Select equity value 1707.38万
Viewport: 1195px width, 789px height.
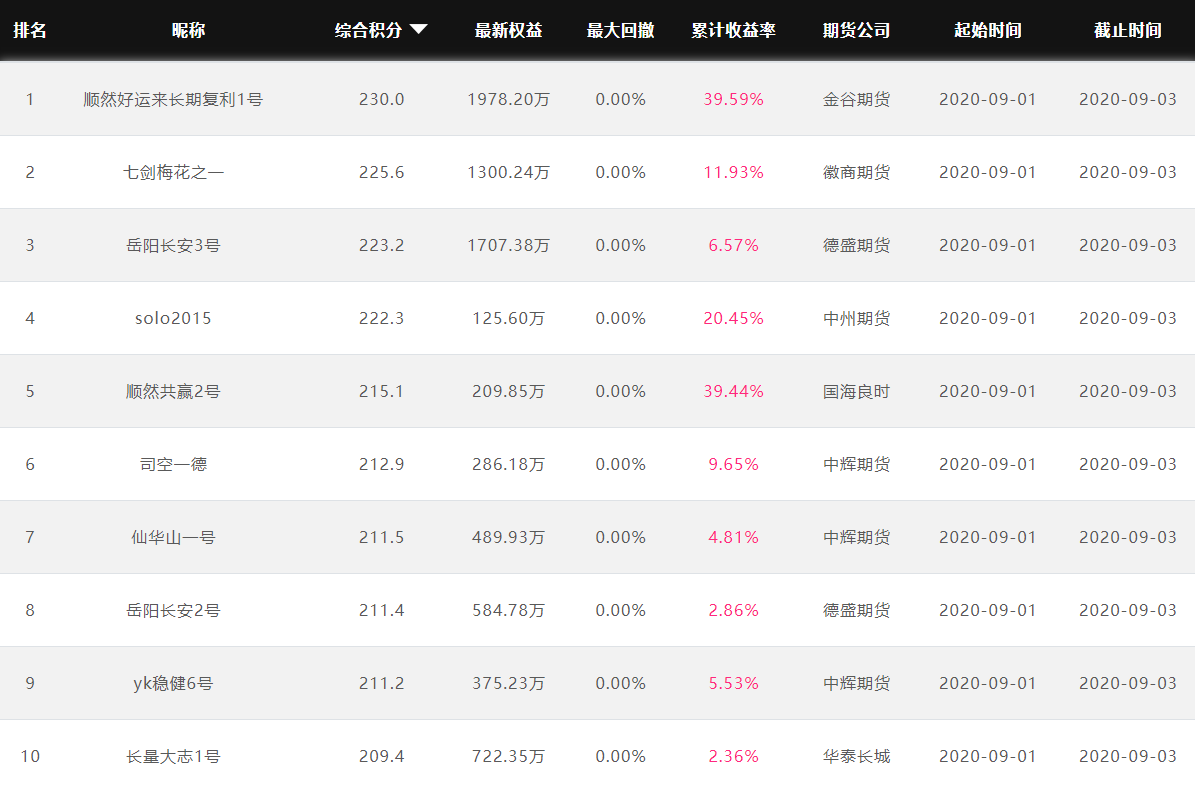tap(508, 245)
